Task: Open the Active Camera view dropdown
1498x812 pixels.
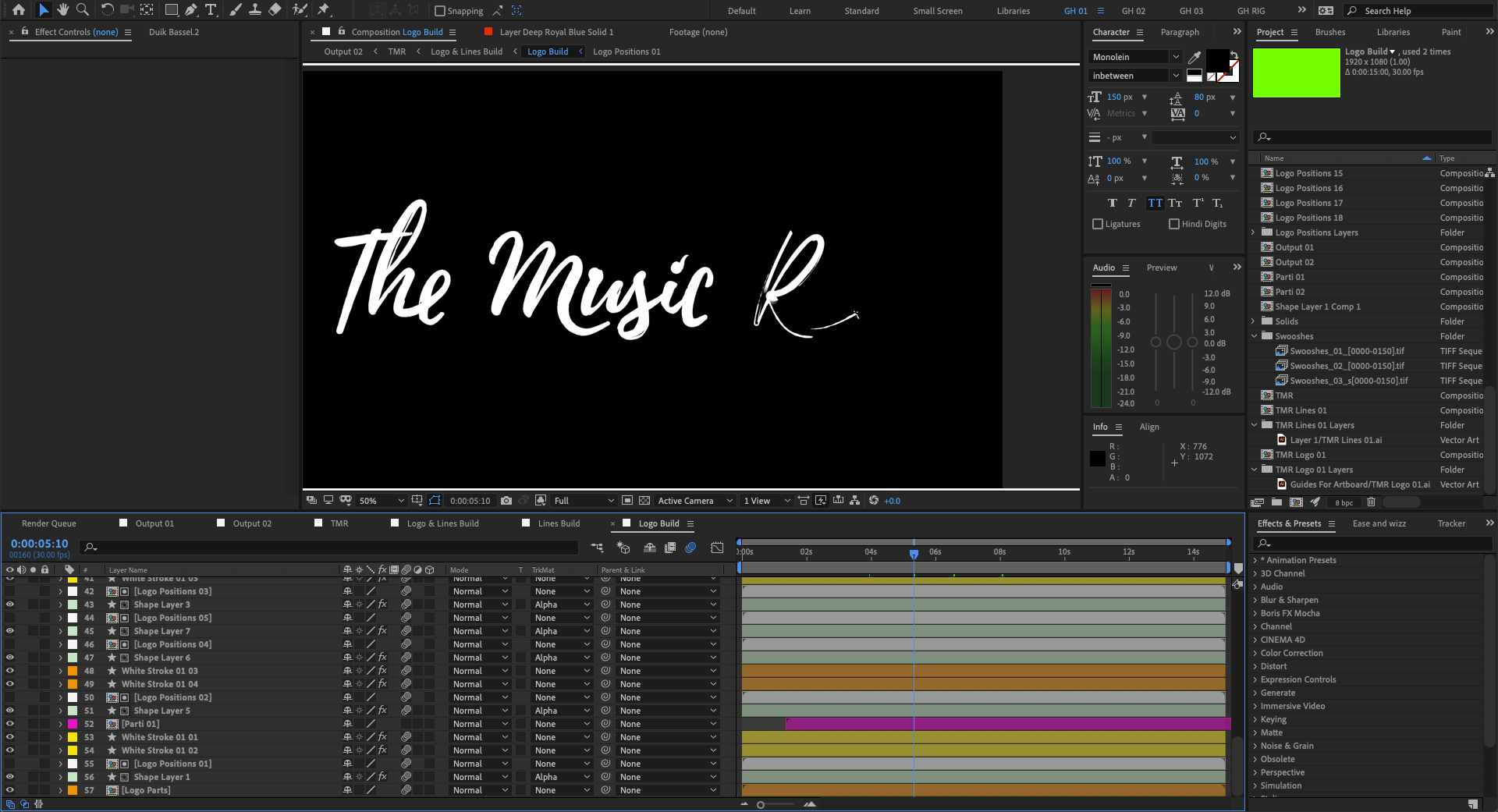Action: [695, 501]
